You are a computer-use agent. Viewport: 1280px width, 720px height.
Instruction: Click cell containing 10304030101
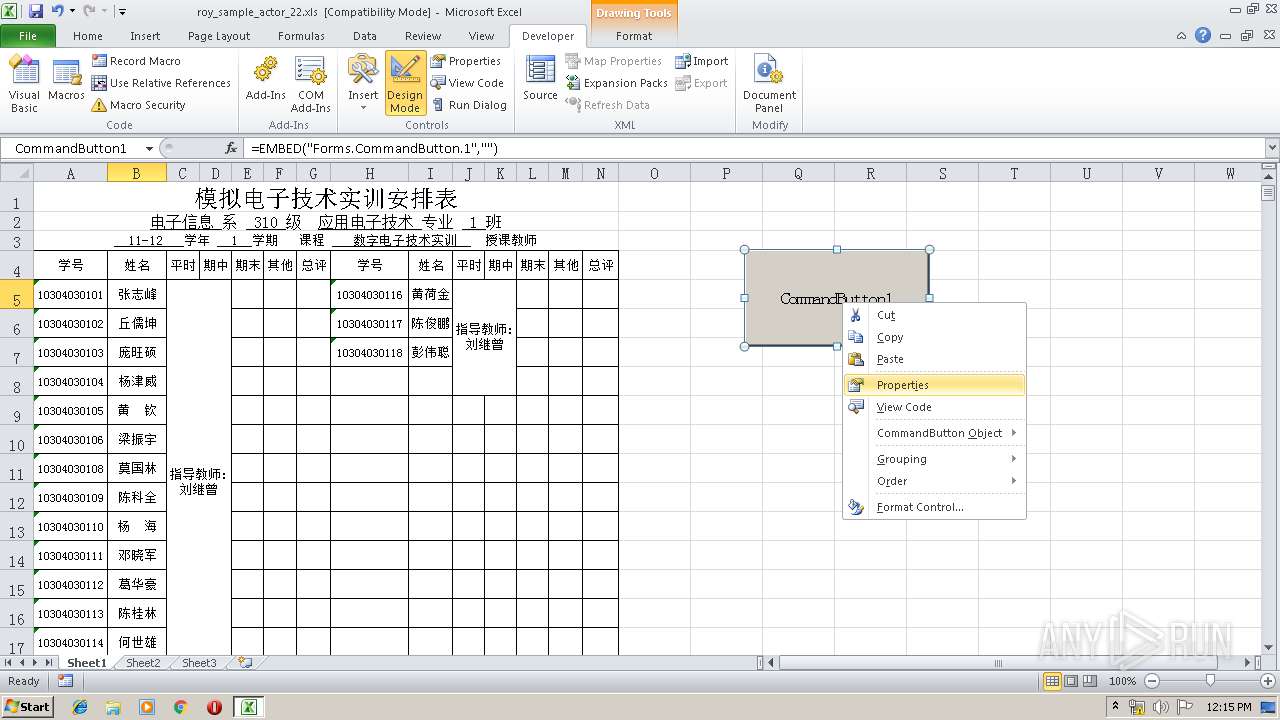[x=70, y=295]
